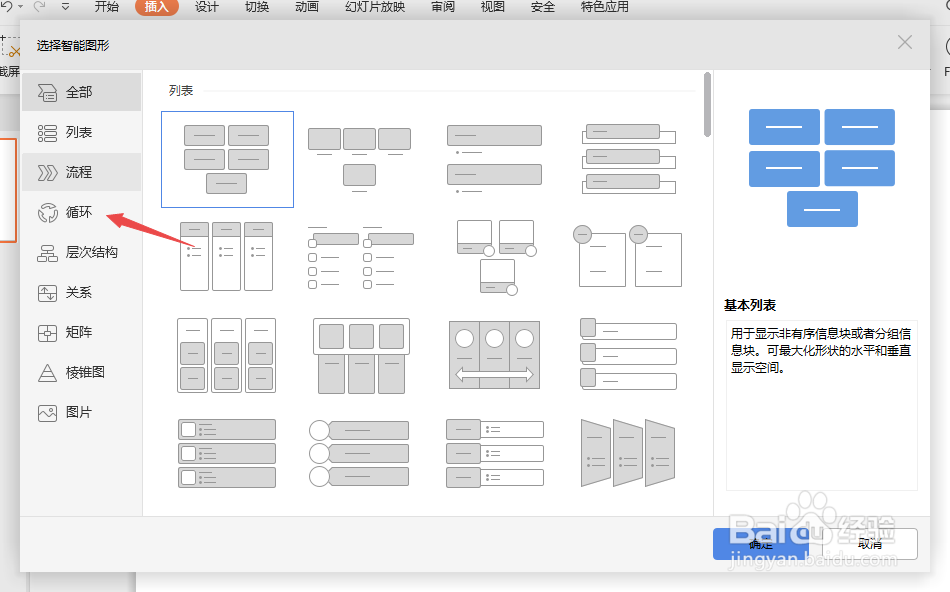Screen dimensions: 950x592
Task: Open the 流程 process category
Action: 81,172
